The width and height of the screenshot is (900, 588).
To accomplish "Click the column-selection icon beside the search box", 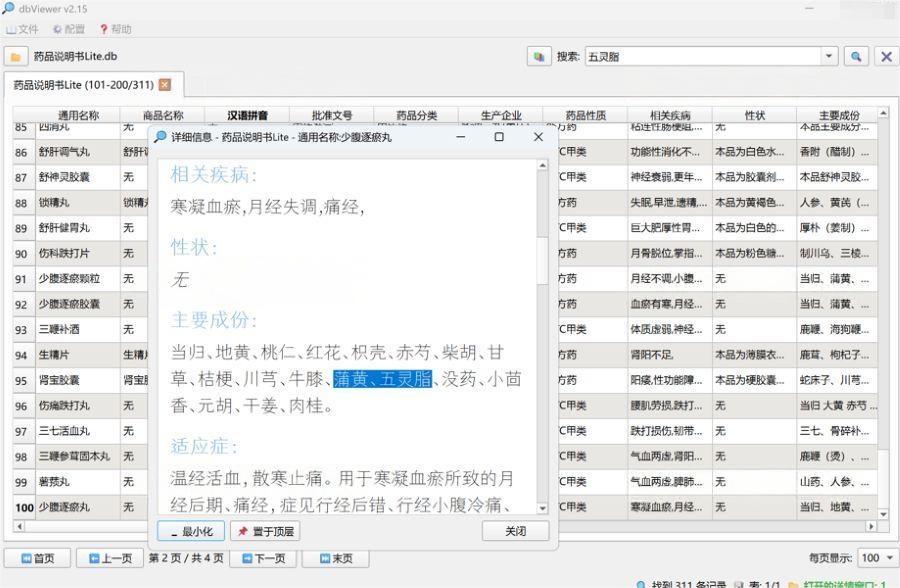I will (x=538, y=57).
